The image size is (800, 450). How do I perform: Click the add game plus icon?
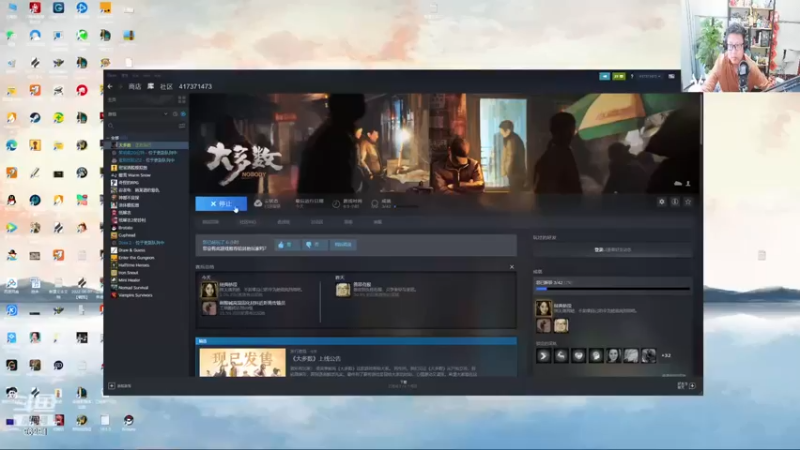click(112, 386)
